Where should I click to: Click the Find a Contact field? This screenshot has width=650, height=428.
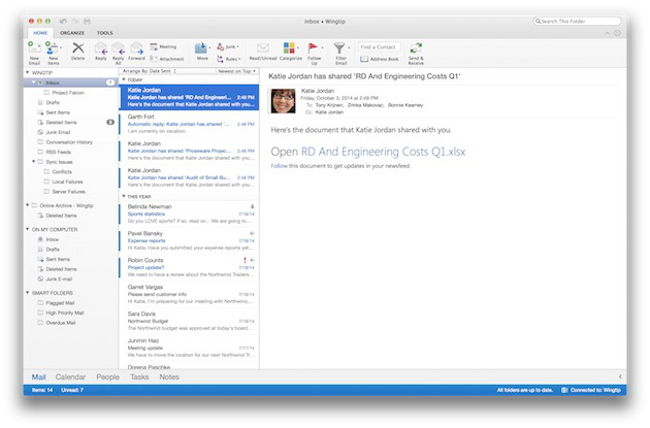[x=379, y=47]
